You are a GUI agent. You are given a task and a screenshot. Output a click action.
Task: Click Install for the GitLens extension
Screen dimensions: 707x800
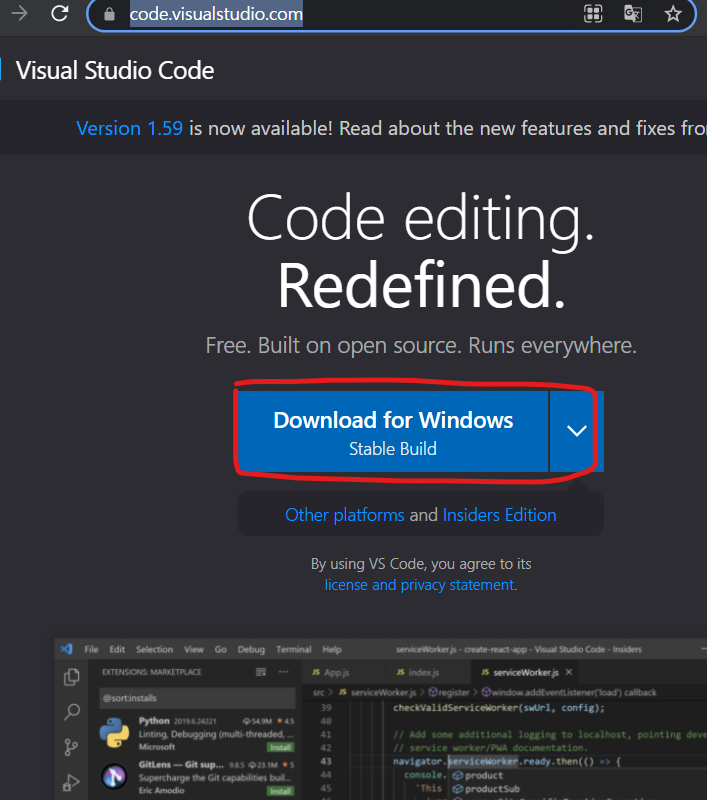(280, 791)
